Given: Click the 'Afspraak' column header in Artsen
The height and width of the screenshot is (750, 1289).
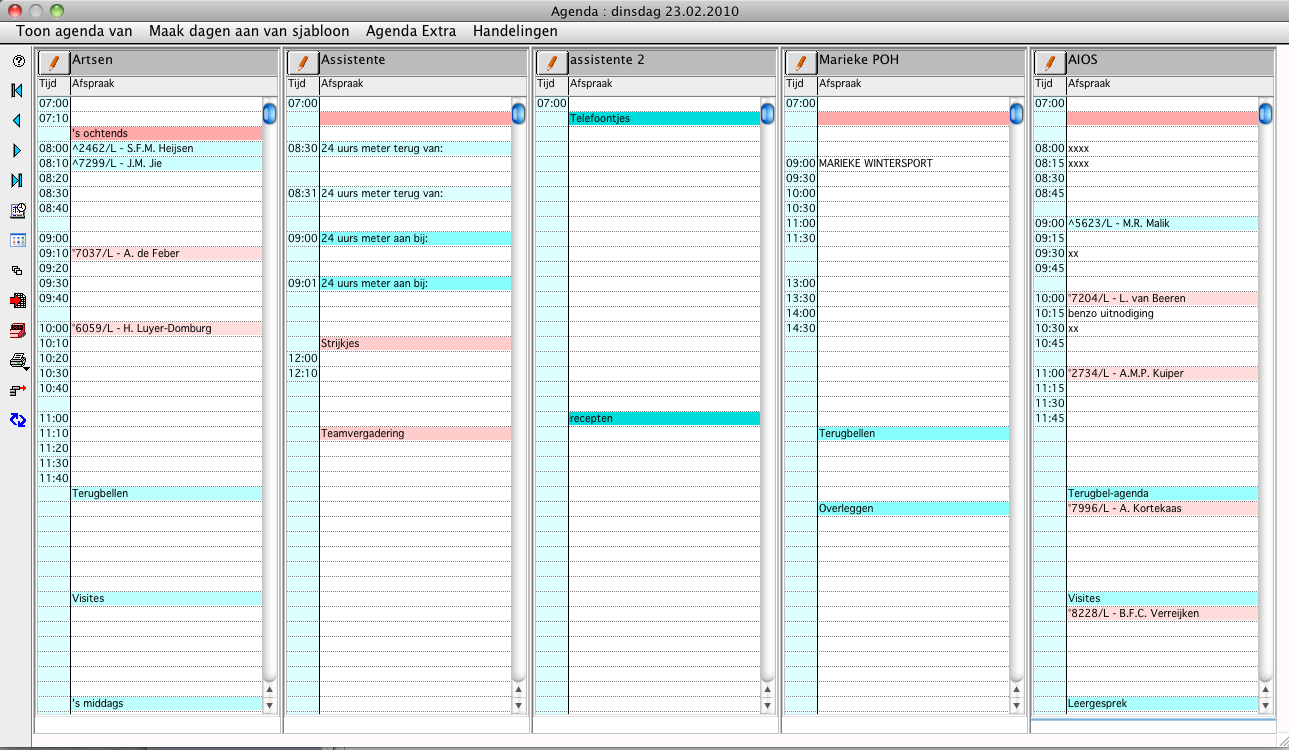Looking at the screenshot, I should coord(174,84).
